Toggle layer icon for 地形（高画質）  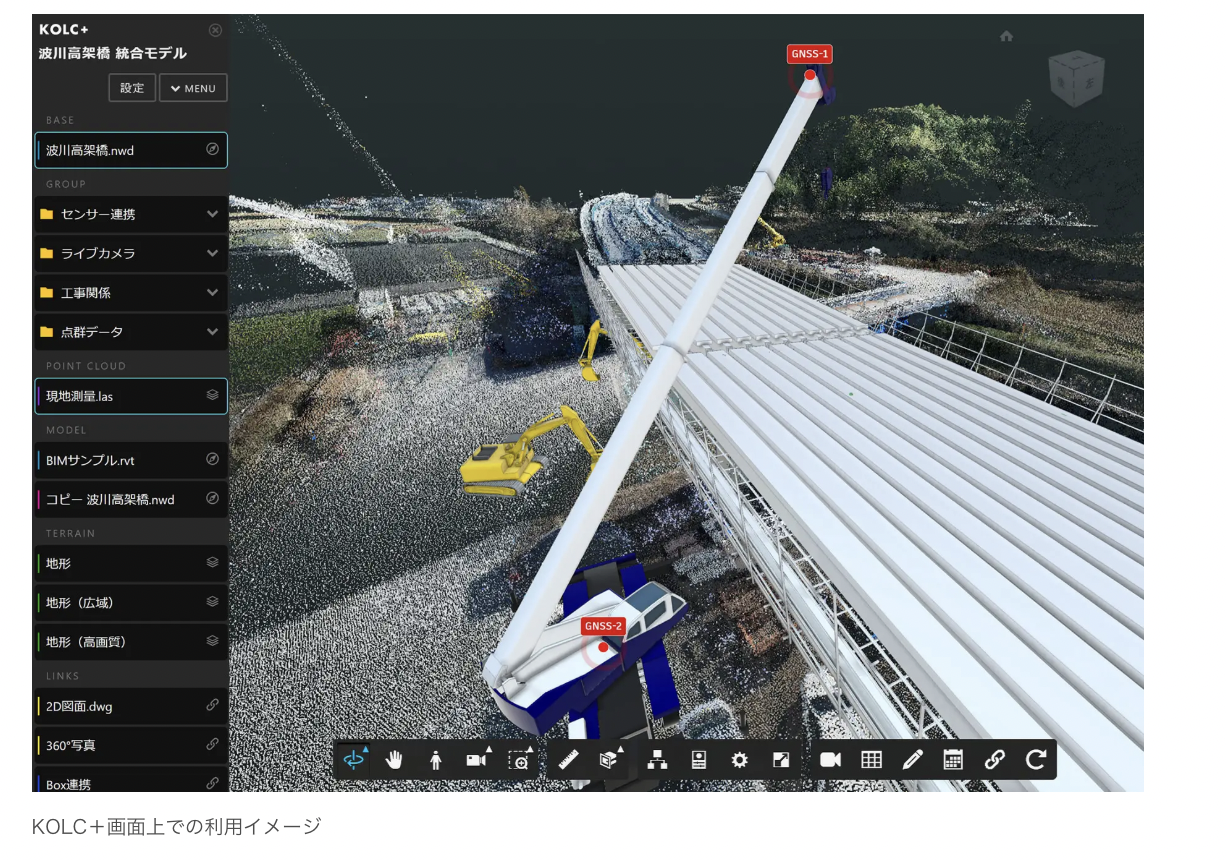point(212,640)
